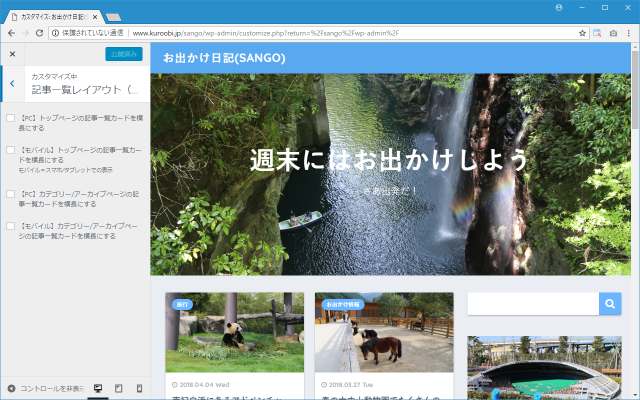Enable 【PC】トップページ horizontal cards checkbox
Image resolution: width=640 pixels, height=400 pixels.
tap(11, 118)
